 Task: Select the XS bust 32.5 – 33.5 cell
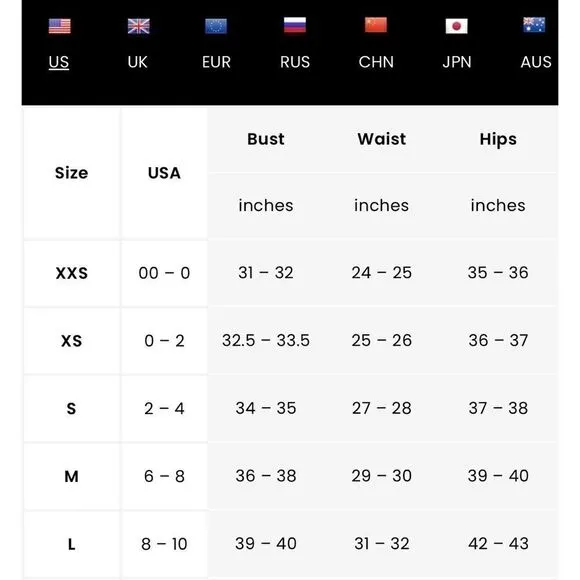[x=266, y=340]
